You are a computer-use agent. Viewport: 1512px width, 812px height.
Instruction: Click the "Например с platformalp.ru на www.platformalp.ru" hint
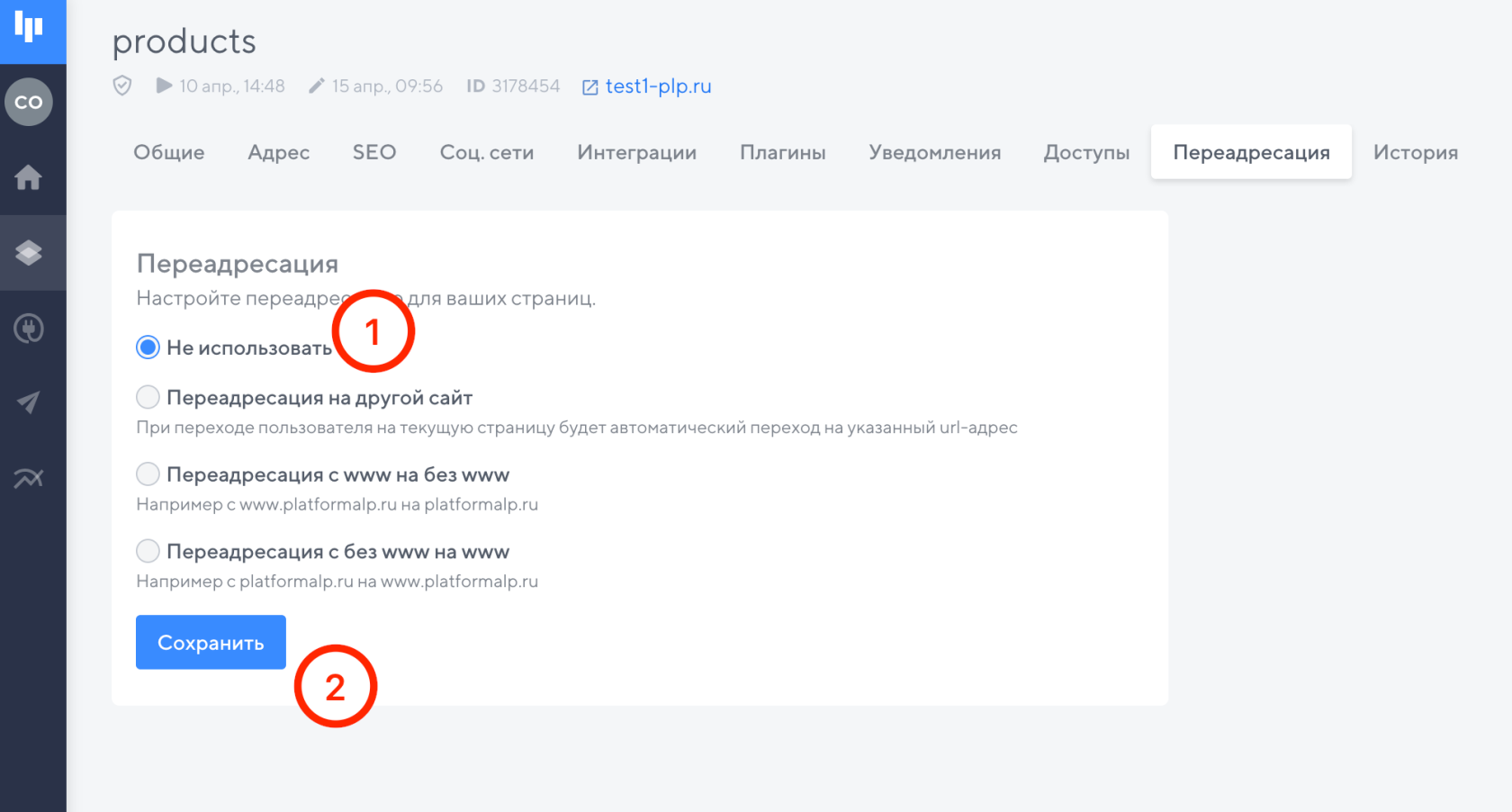pos(337,582)
